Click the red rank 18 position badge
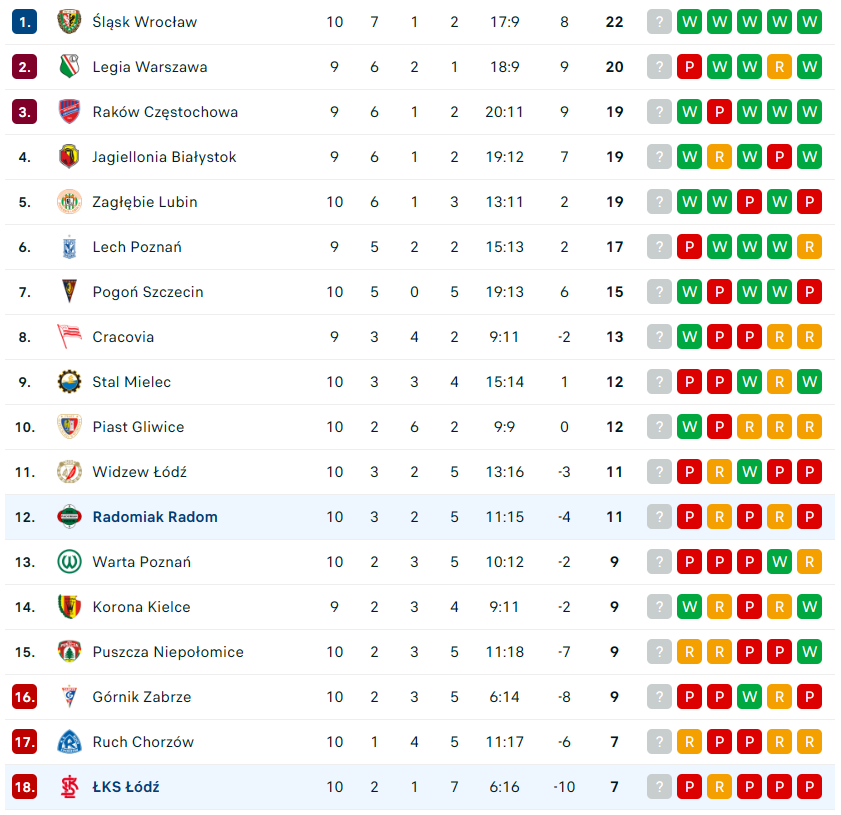Viewport: 841px width, 815px height. (x=24, y=787)
